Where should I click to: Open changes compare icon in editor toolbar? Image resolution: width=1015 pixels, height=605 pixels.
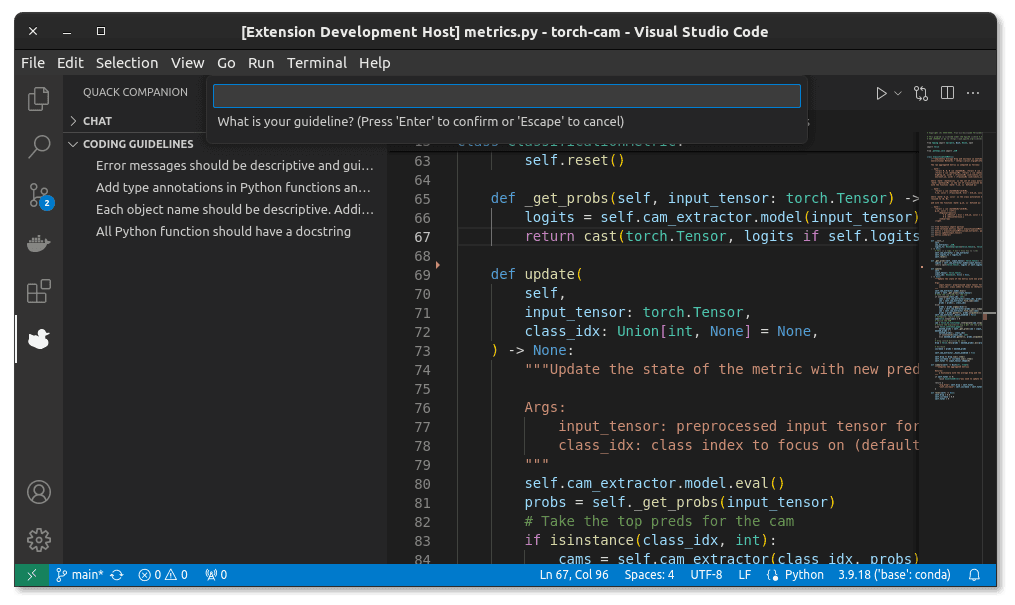pos(921,94)
